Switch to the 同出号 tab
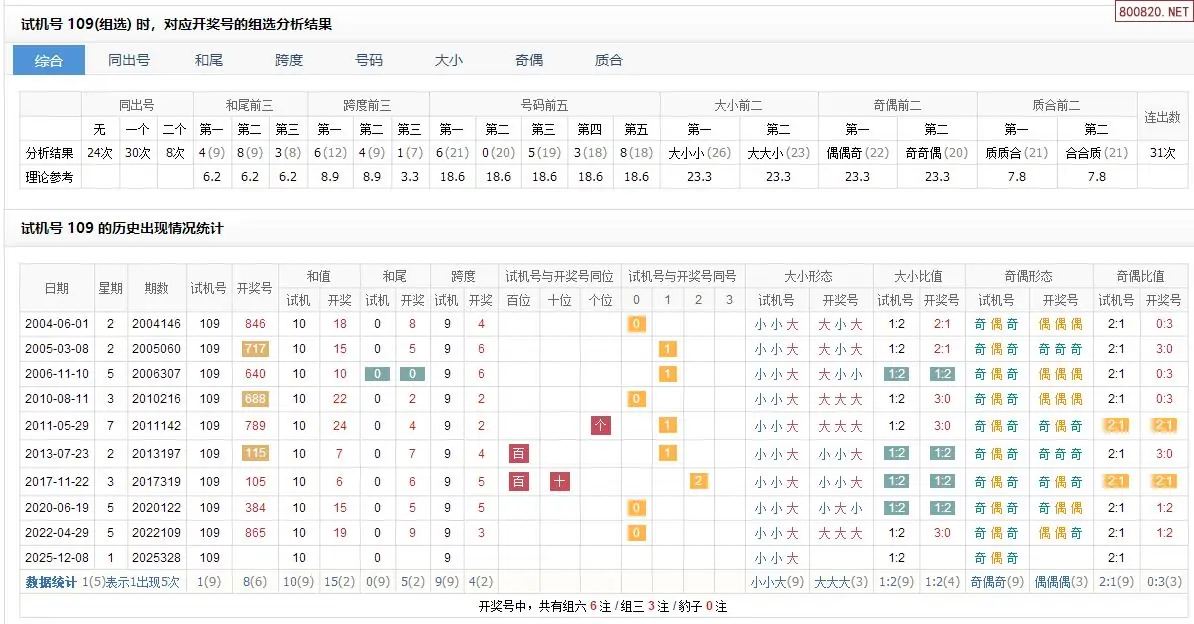Viewport: 1194px width, 624px height. tap(129, 61)
